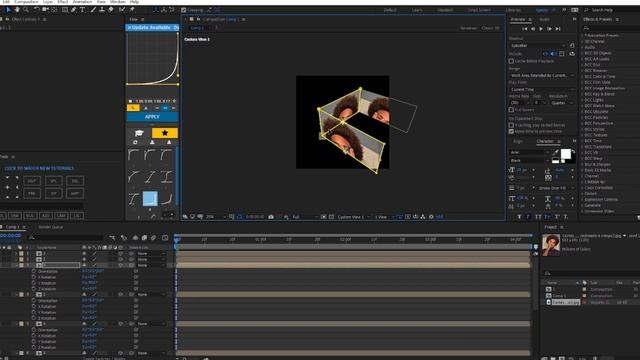
Task: Click the project footage thumbnail preview
Action: click(551, 244)
